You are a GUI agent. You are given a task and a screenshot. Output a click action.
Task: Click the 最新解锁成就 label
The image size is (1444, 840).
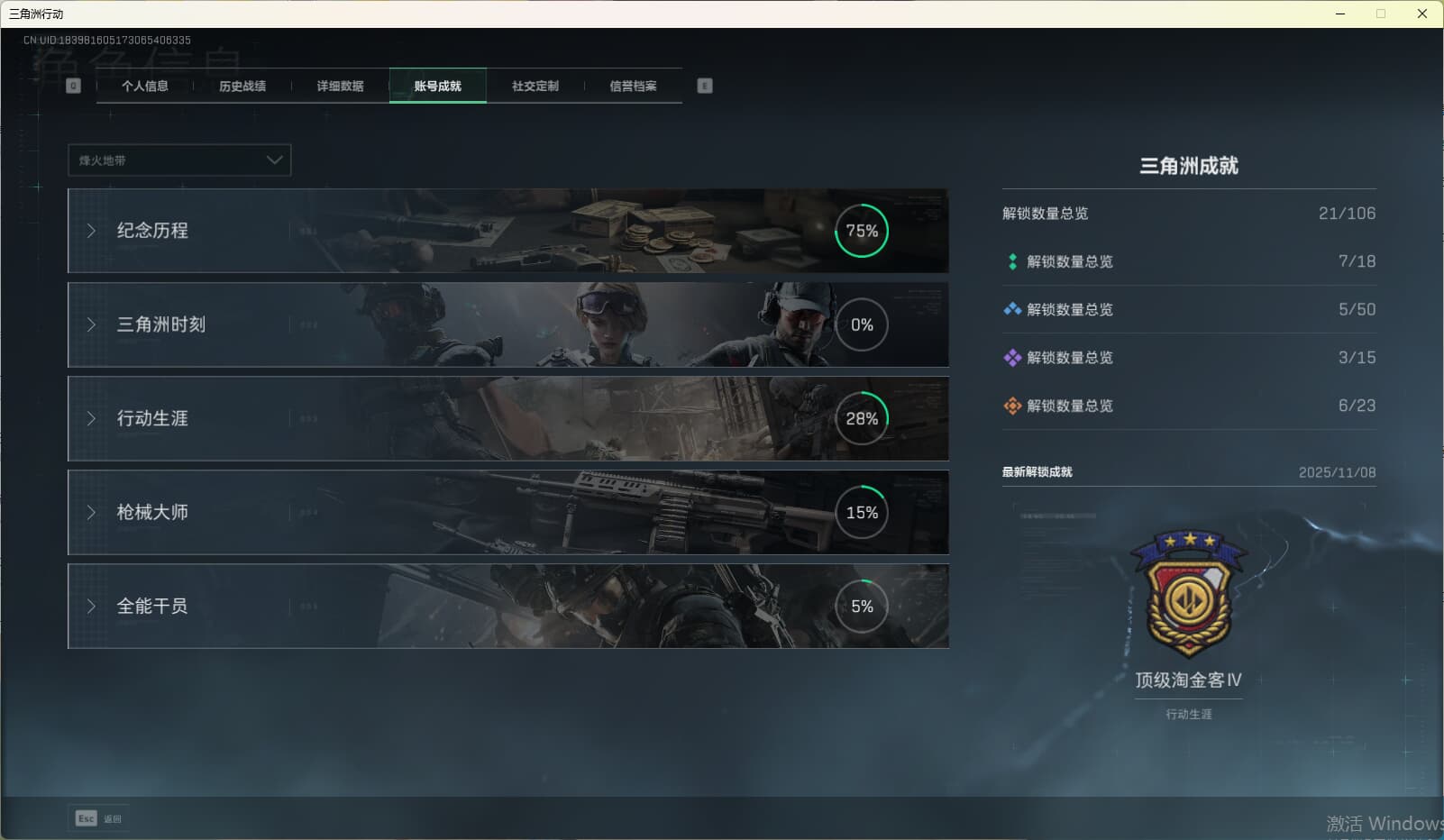tap(1037, 472)
